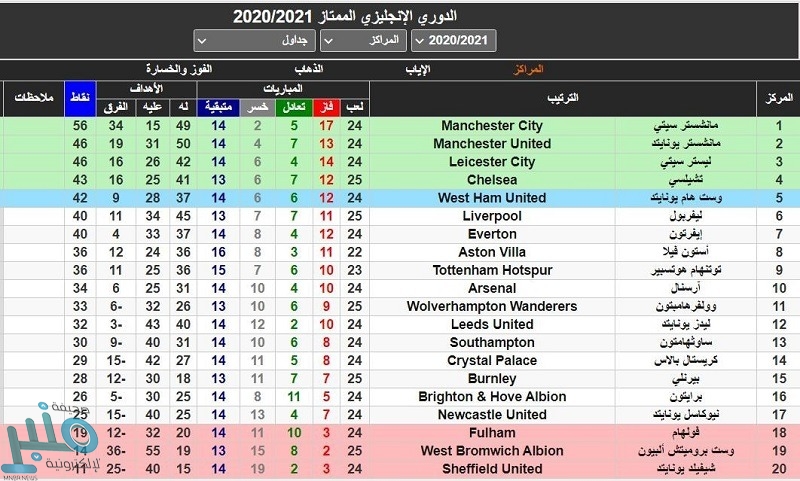Click the Leicester City team name

pyautogui.click(x=492, y=162)
